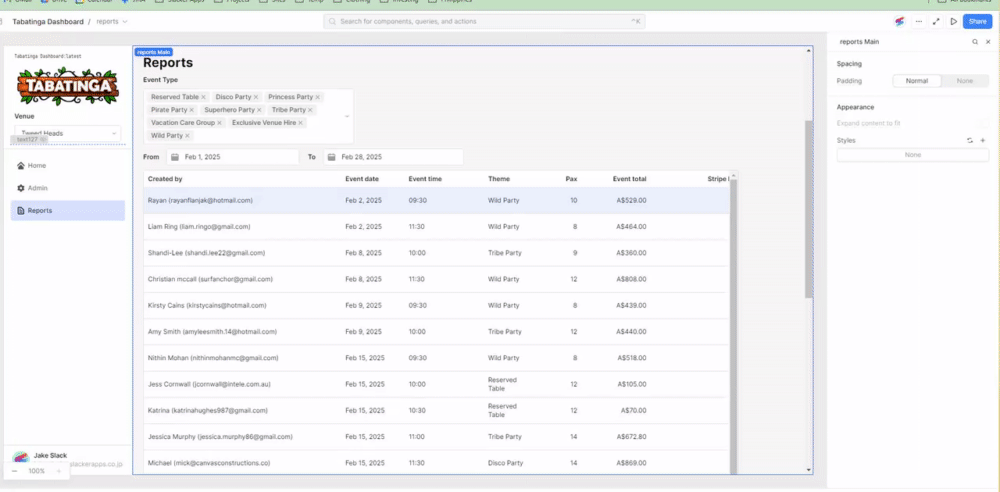
Task: Click the Tabatinga logo image
Action: click(68, 86)
